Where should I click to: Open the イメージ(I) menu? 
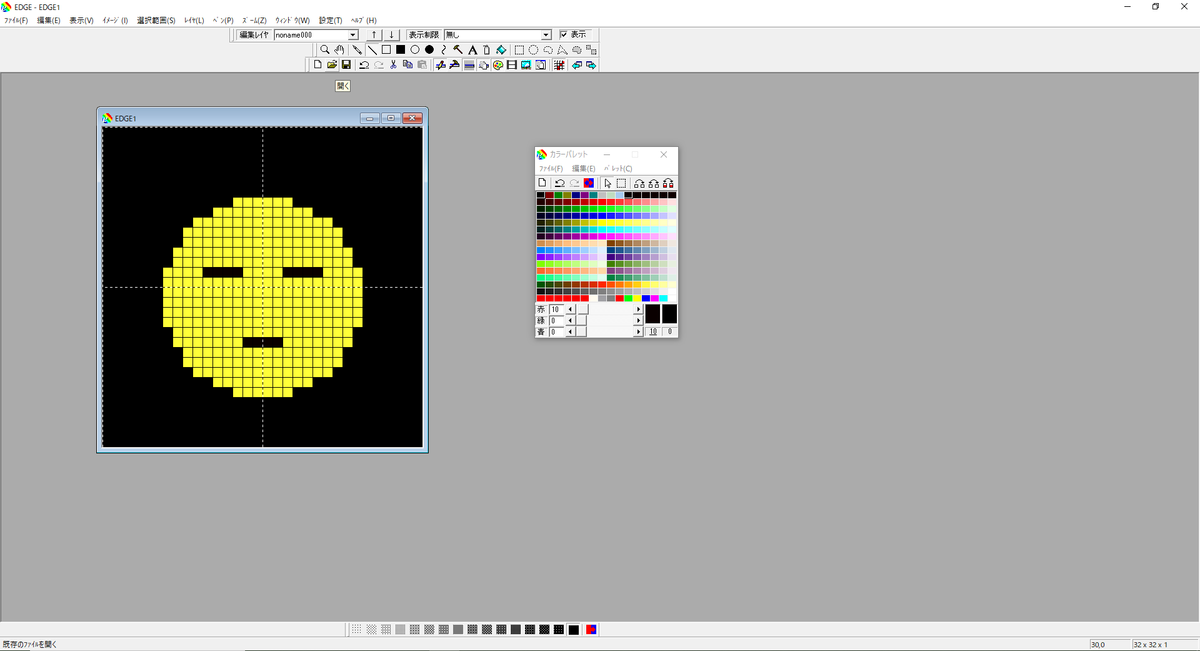tap(115, 20)
